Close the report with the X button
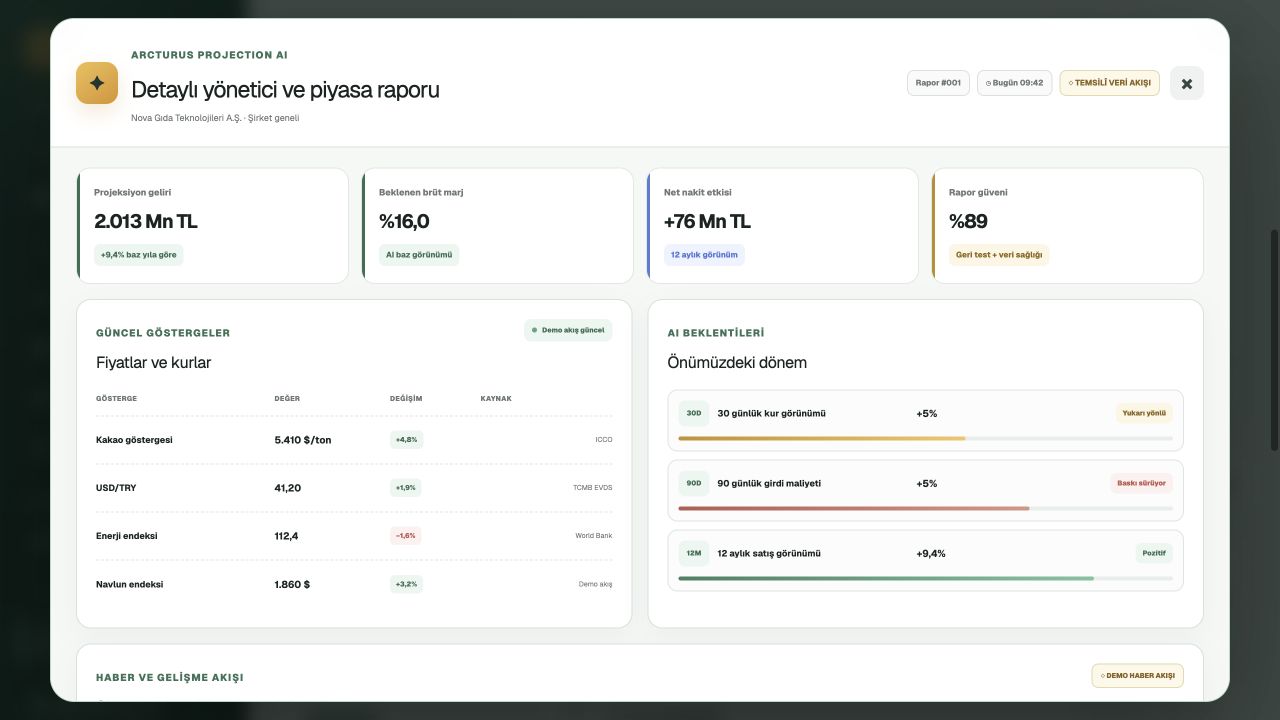This screenshot has height=720, width=1280. [x=1187, y=83]
